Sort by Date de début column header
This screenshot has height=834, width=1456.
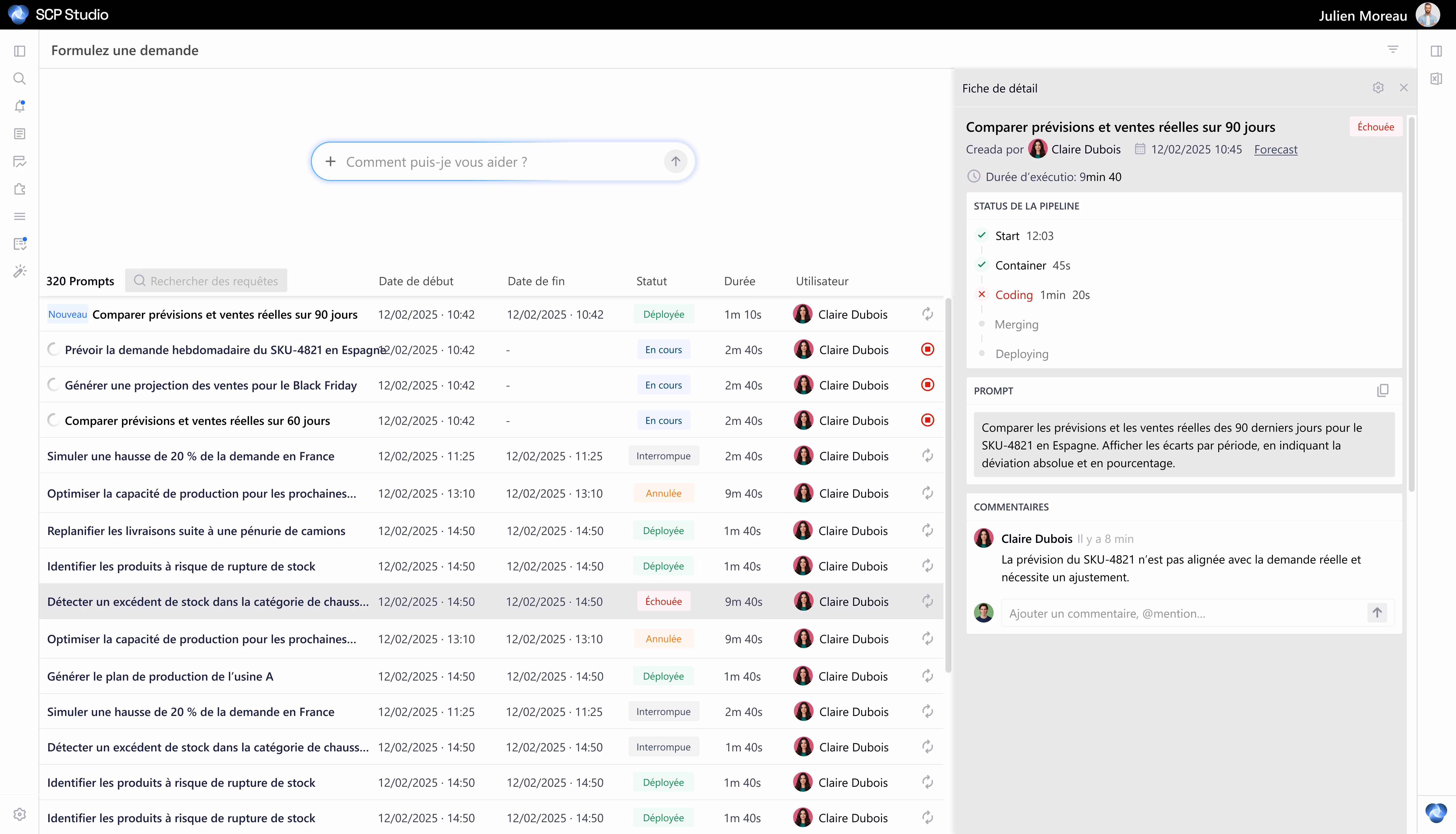[416, 281]
